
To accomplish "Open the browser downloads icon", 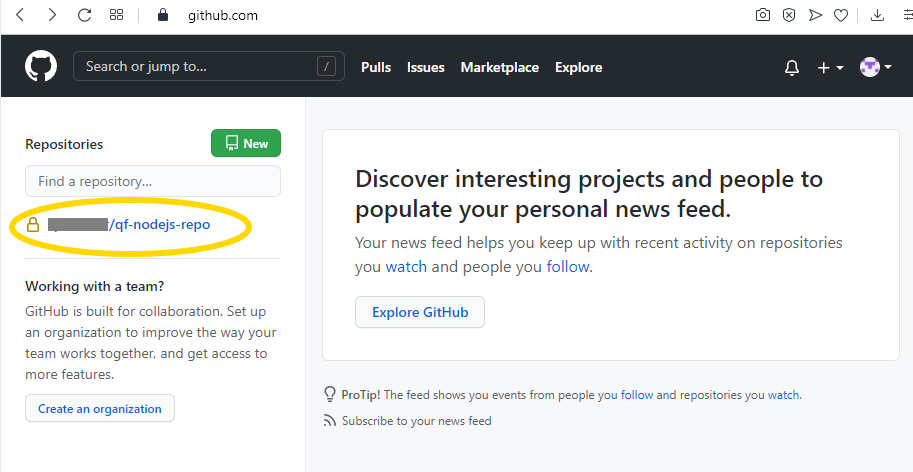I will (878, 15).
